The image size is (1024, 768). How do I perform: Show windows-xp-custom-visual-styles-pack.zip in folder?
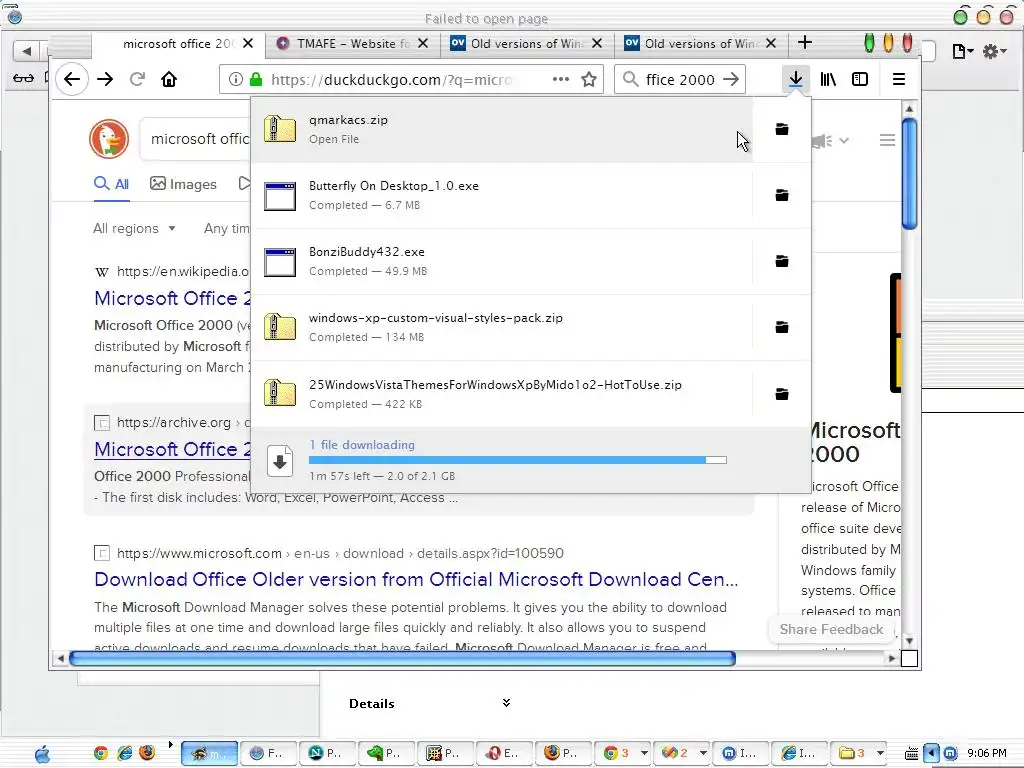click(x=782, y=327)
